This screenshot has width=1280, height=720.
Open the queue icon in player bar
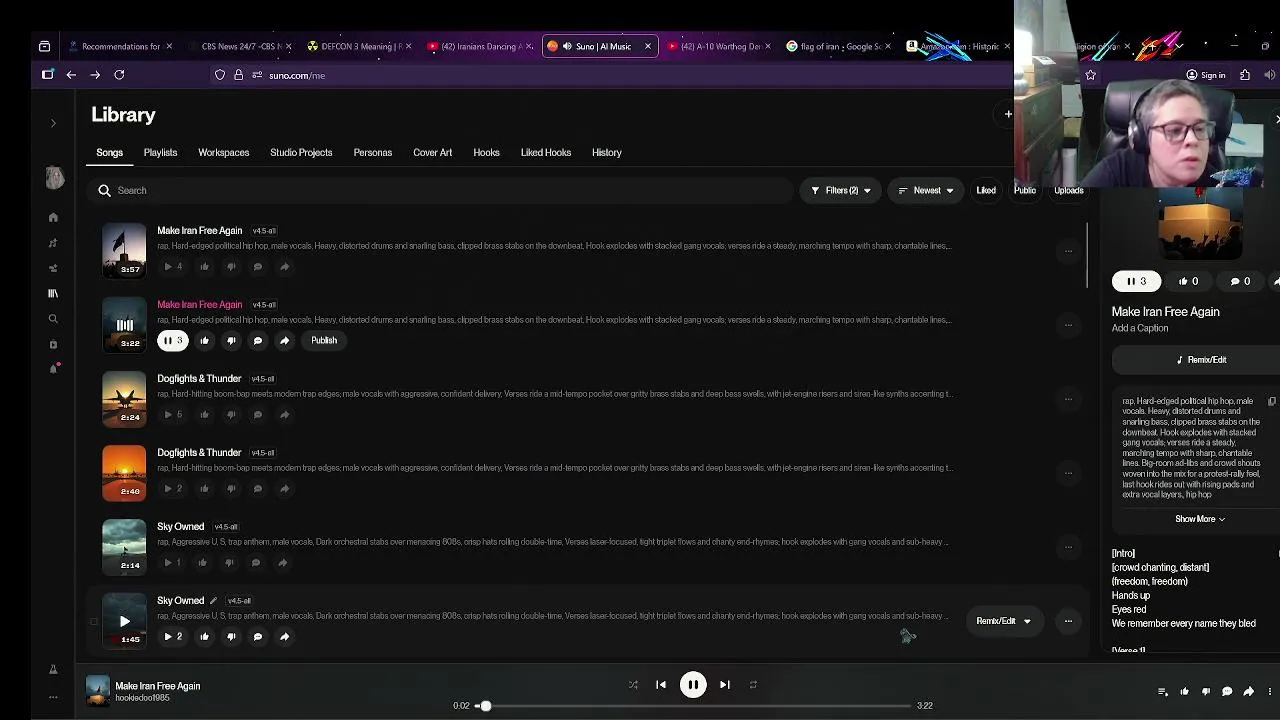tap(1163, 691)
